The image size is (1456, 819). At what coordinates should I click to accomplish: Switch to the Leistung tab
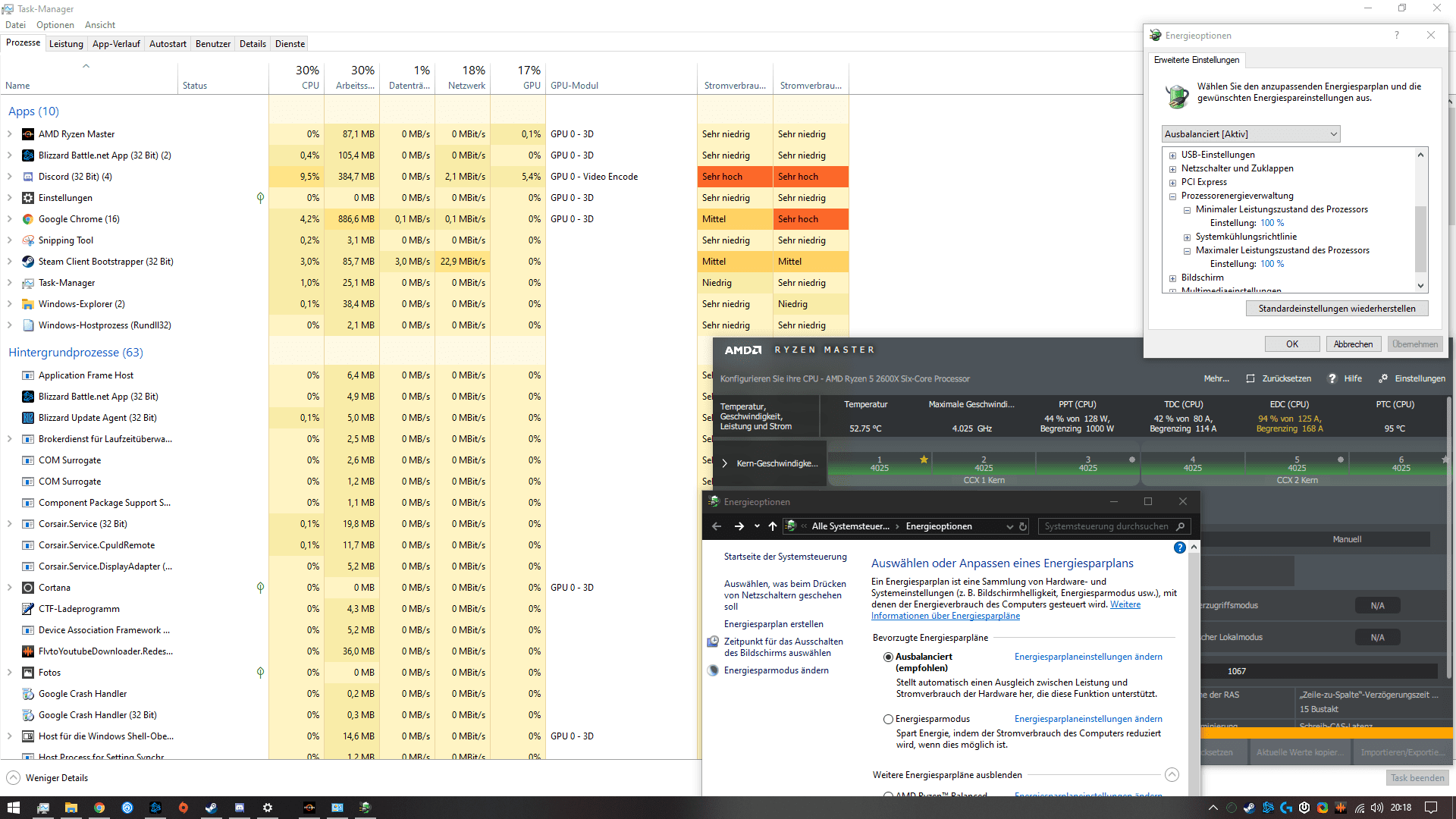pos(66,44)
